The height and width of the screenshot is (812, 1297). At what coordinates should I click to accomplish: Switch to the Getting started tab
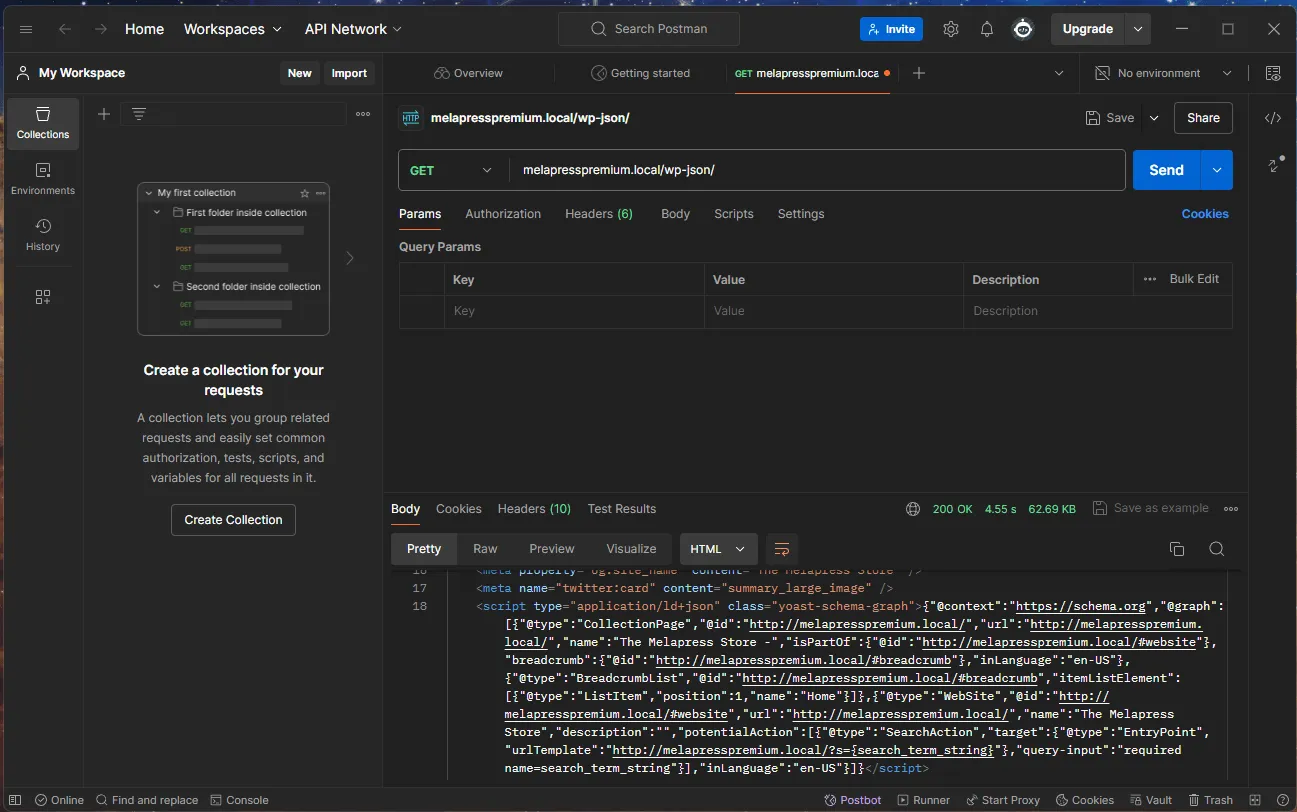(640, 73)
